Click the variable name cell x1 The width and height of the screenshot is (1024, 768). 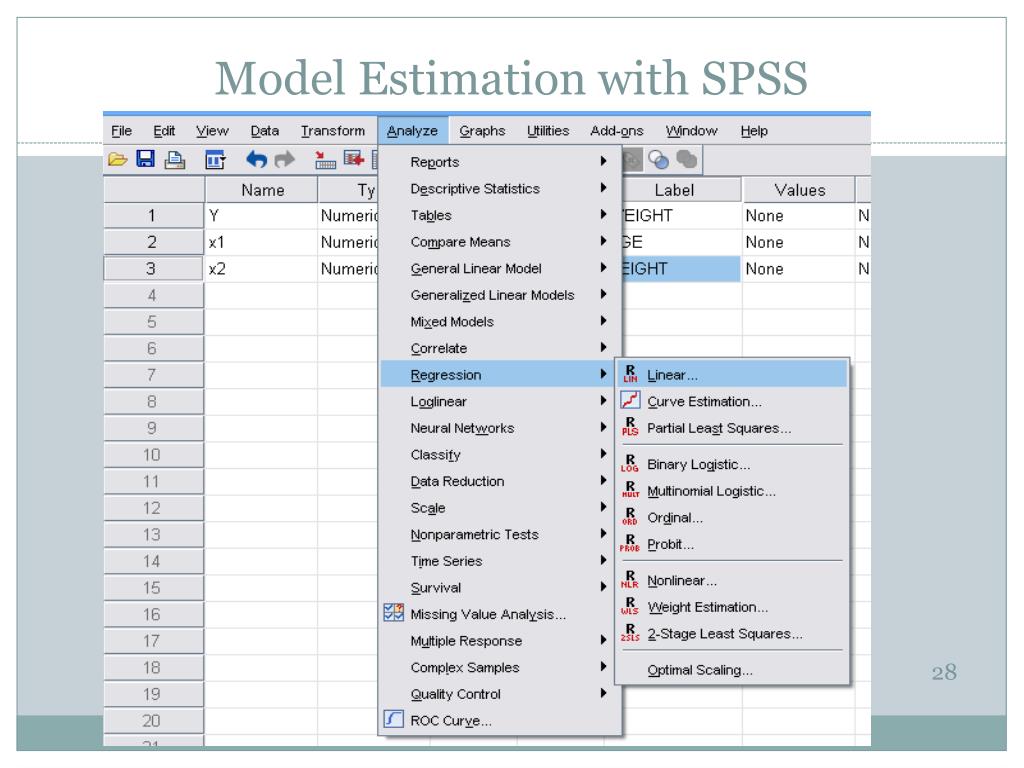pyautogui.click(x=261, y=242)
